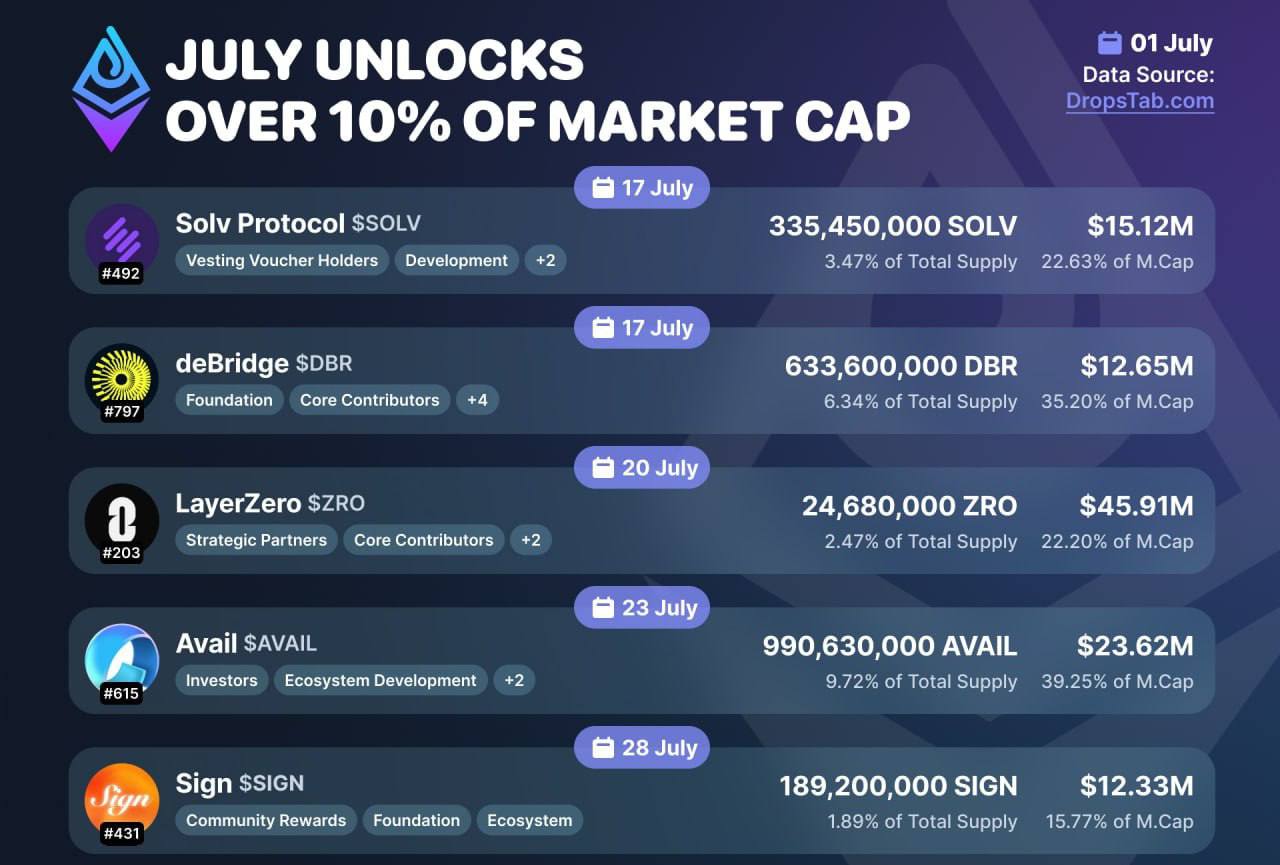Select the Core Contributors tag under deBridge

tap(370, 400)
